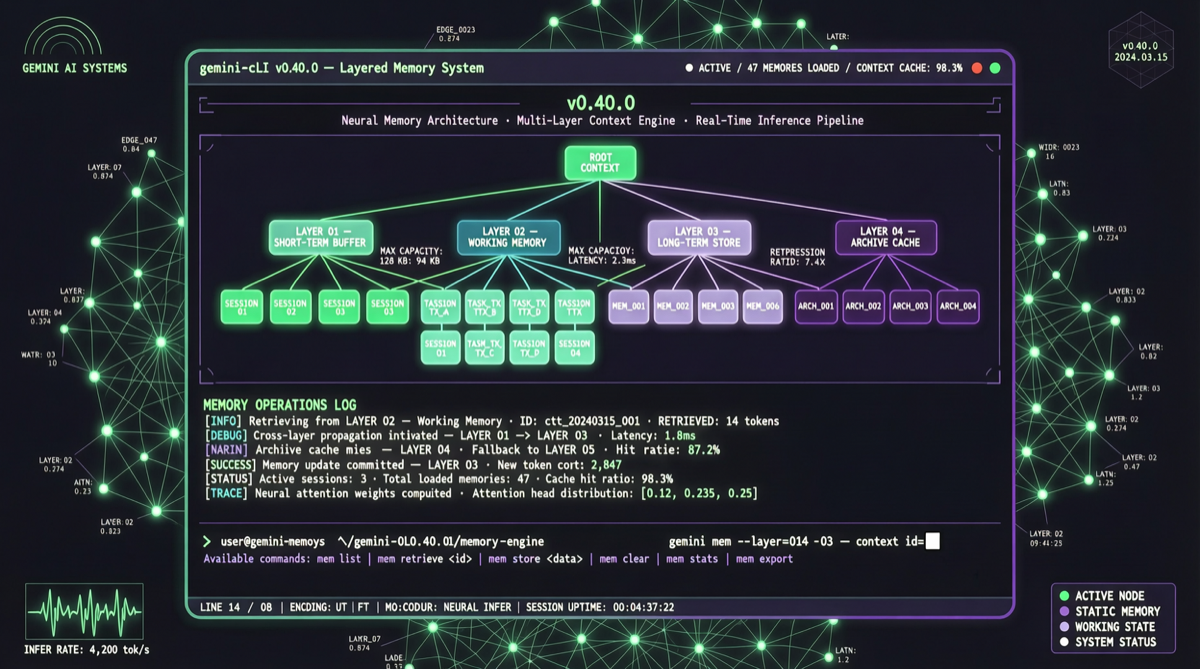Expand LAYER 04 — ARCHIVE CACHE node

pyautogui.click(x=886, y=237)
